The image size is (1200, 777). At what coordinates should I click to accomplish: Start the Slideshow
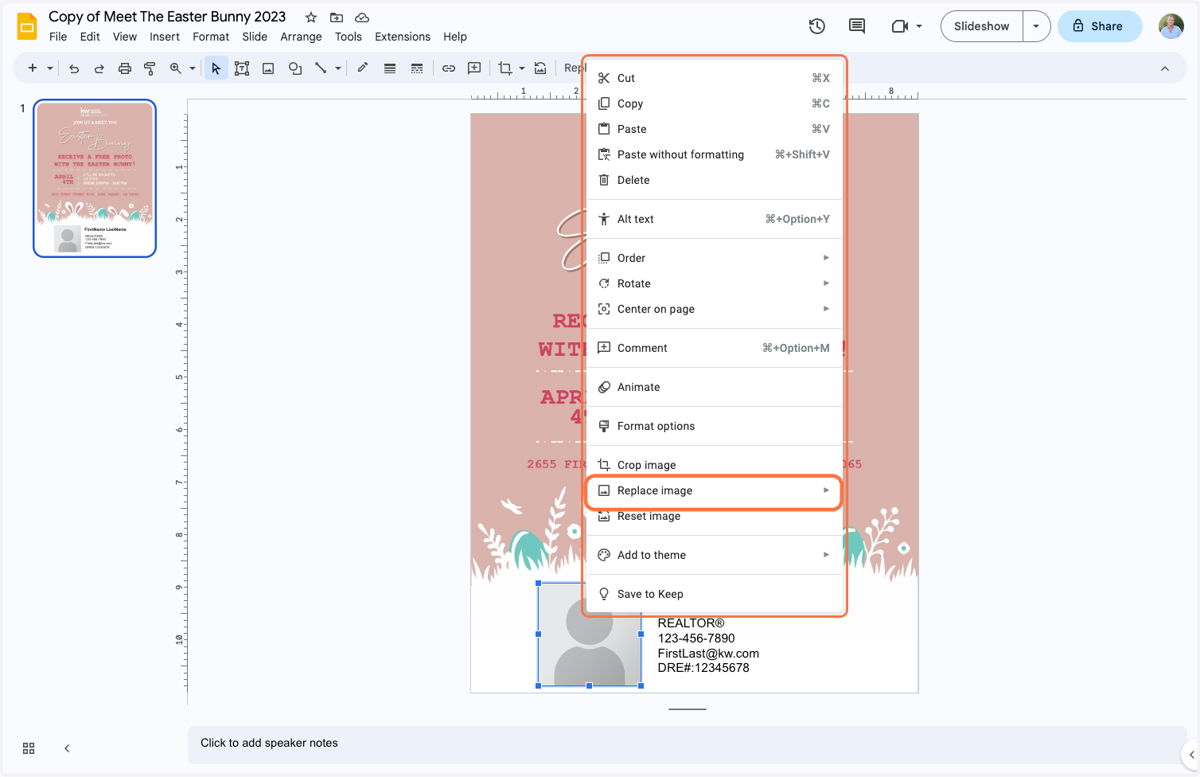pos(982,26)
